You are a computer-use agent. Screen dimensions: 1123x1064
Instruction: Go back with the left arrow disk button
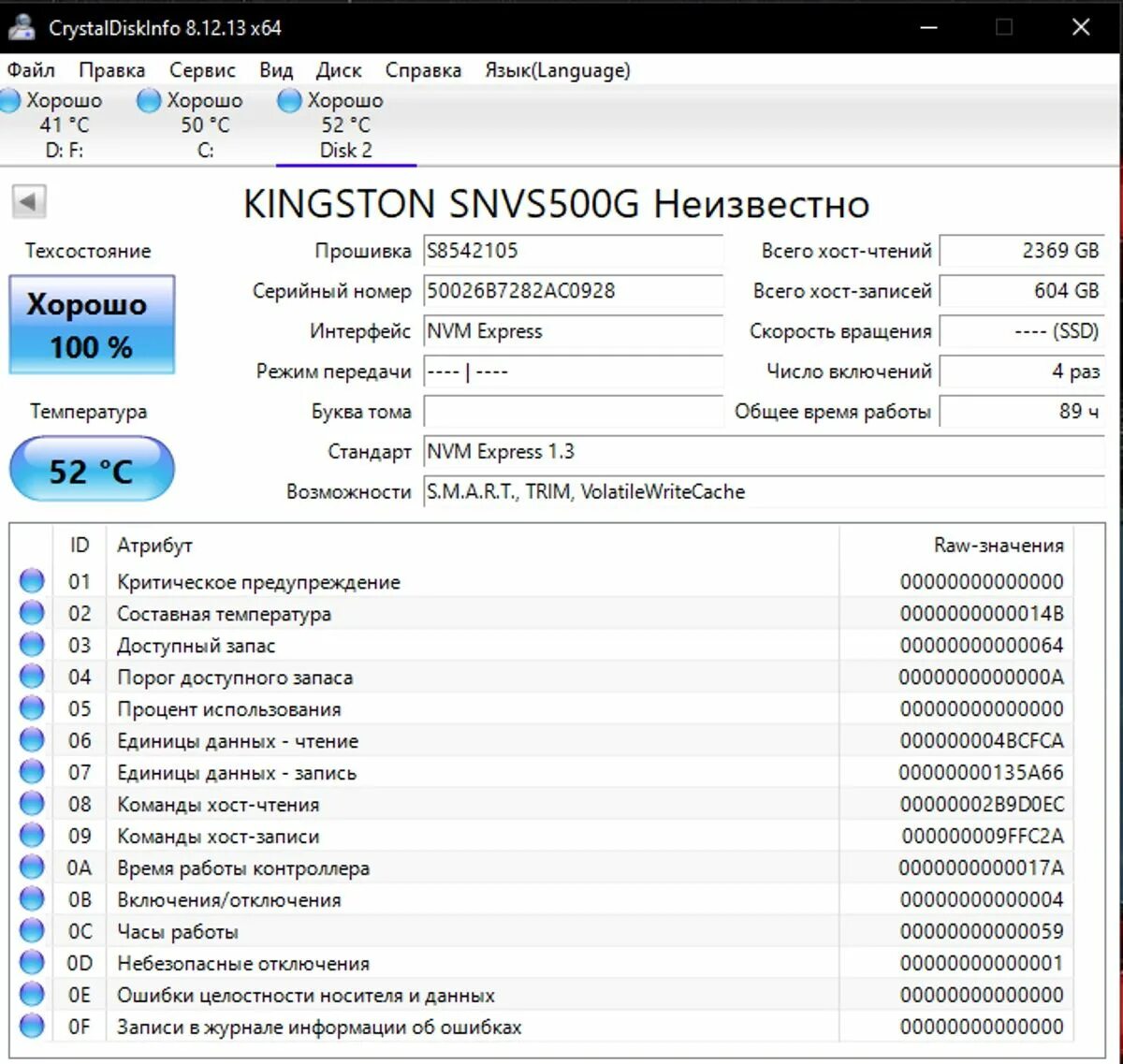(x=28, y=200)
